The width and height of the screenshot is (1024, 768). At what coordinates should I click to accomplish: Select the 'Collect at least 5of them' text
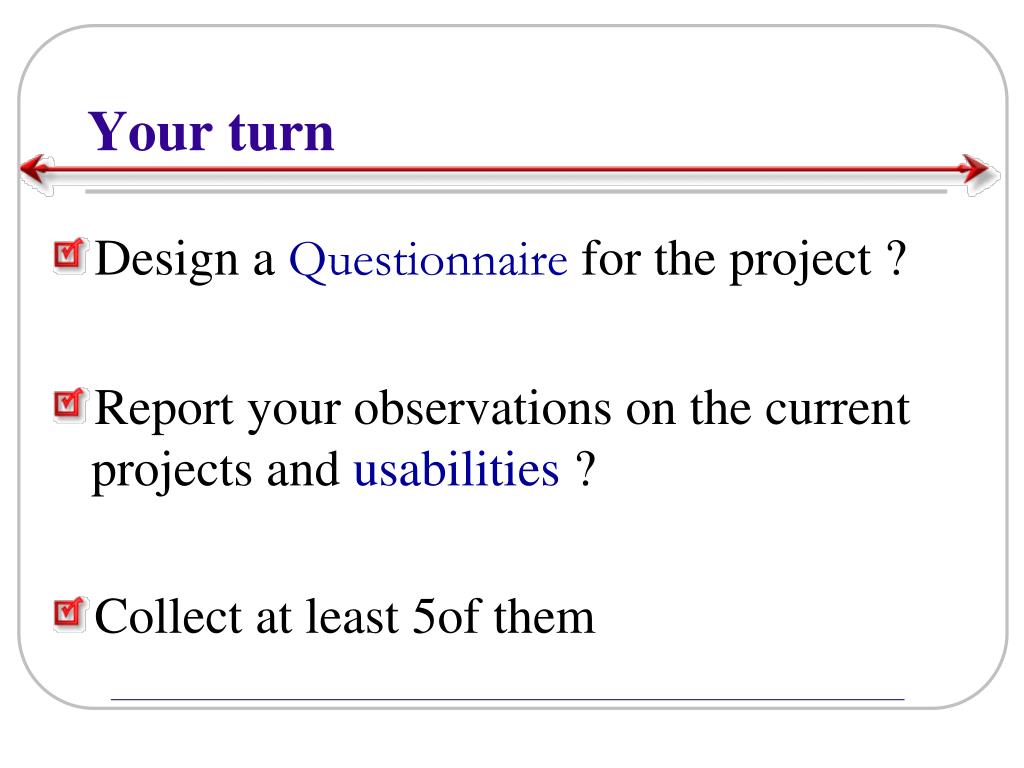pyautogui.click(x=345, y=616)
